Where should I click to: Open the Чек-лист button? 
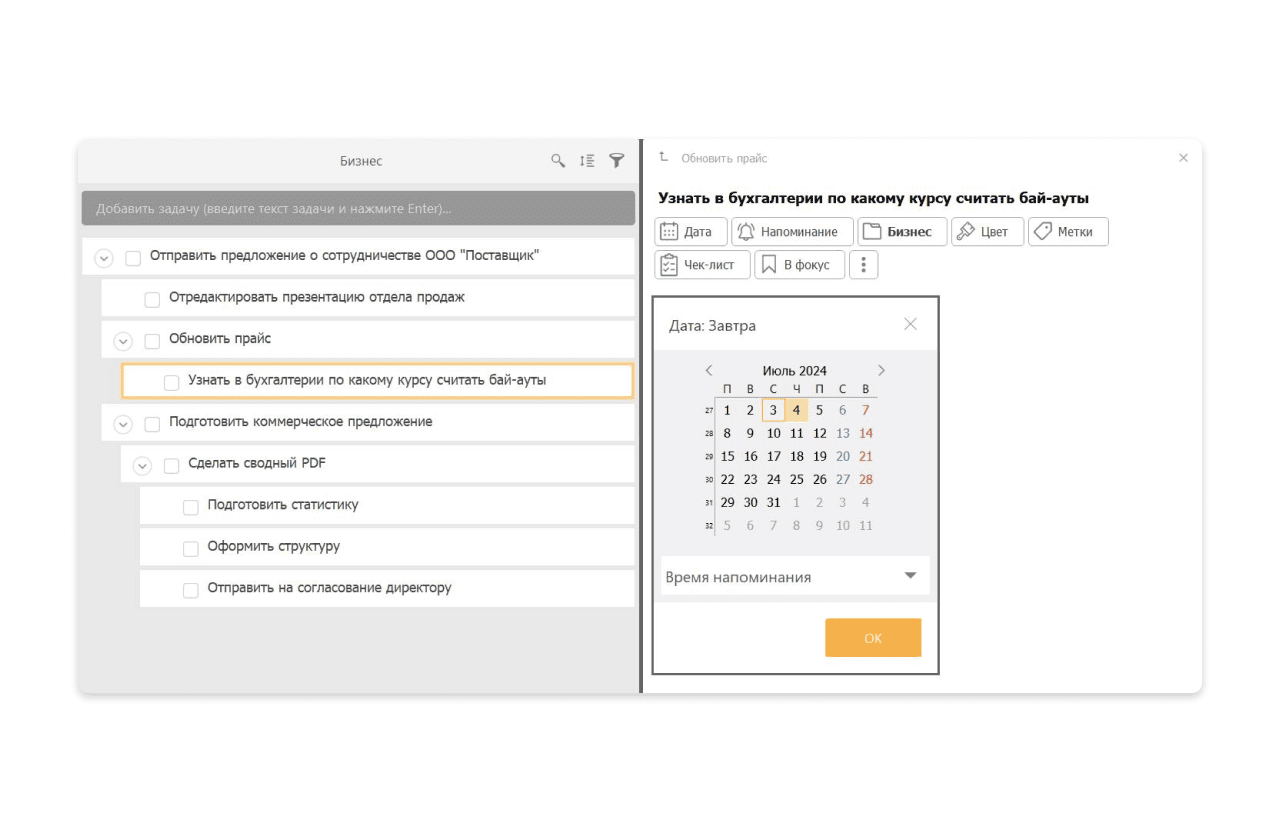(x=702, y=265)
